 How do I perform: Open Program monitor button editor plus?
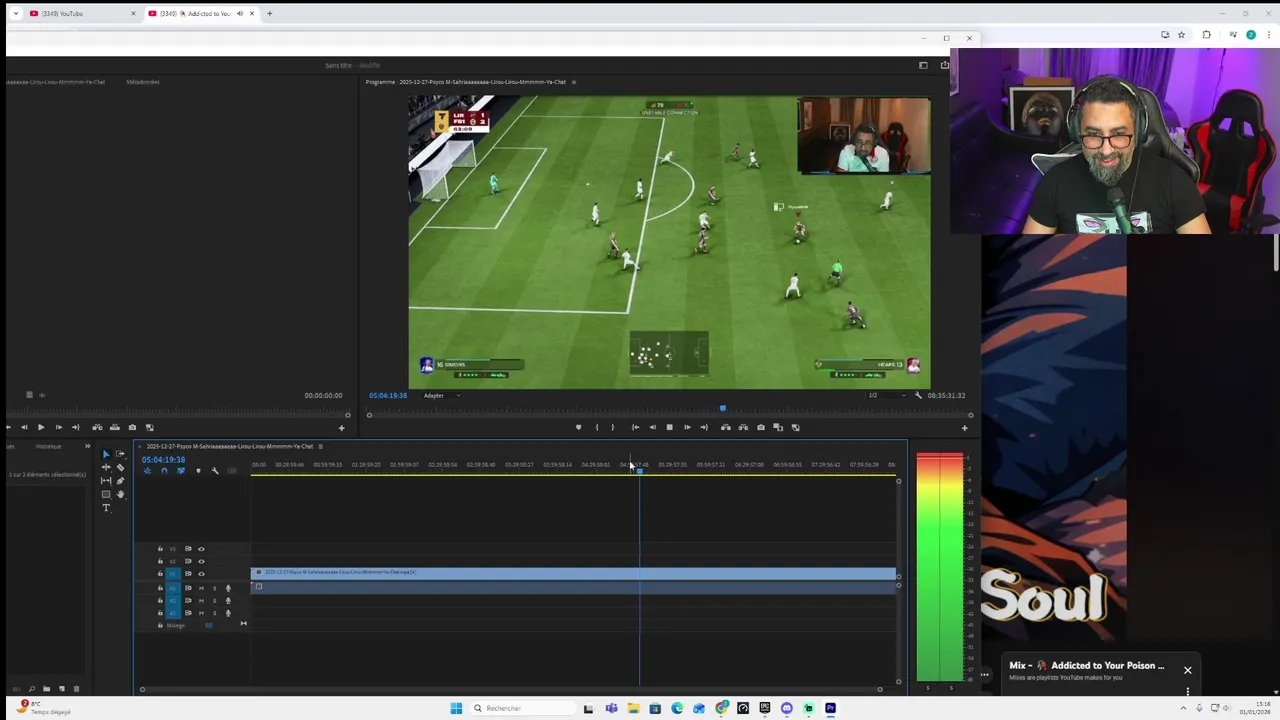pos(965,428)
